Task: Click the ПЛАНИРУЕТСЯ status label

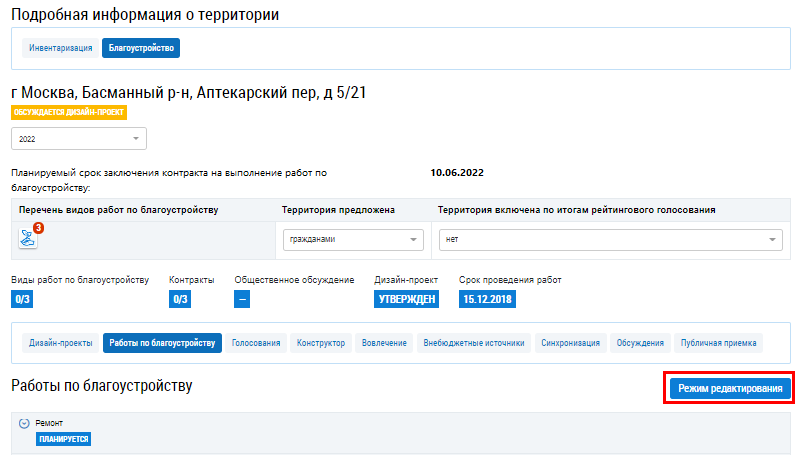Action: click(64, 439)
